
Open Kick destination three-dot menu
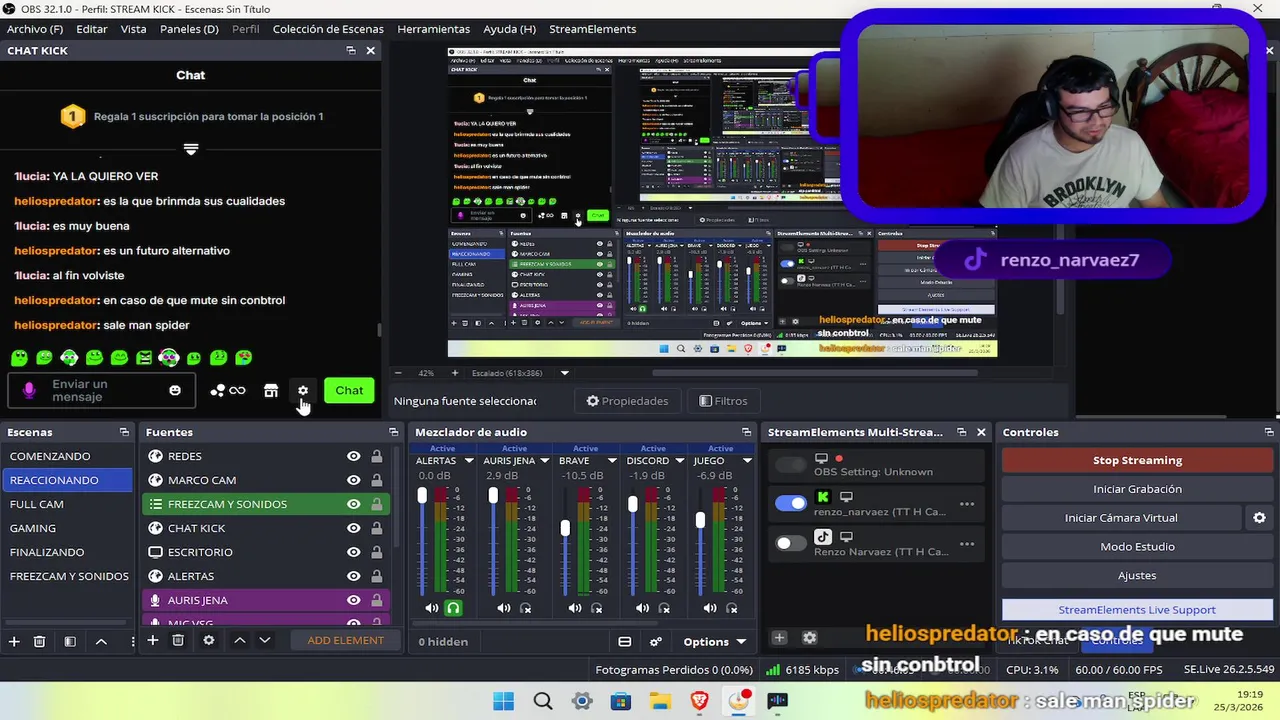tap(967, 504)
